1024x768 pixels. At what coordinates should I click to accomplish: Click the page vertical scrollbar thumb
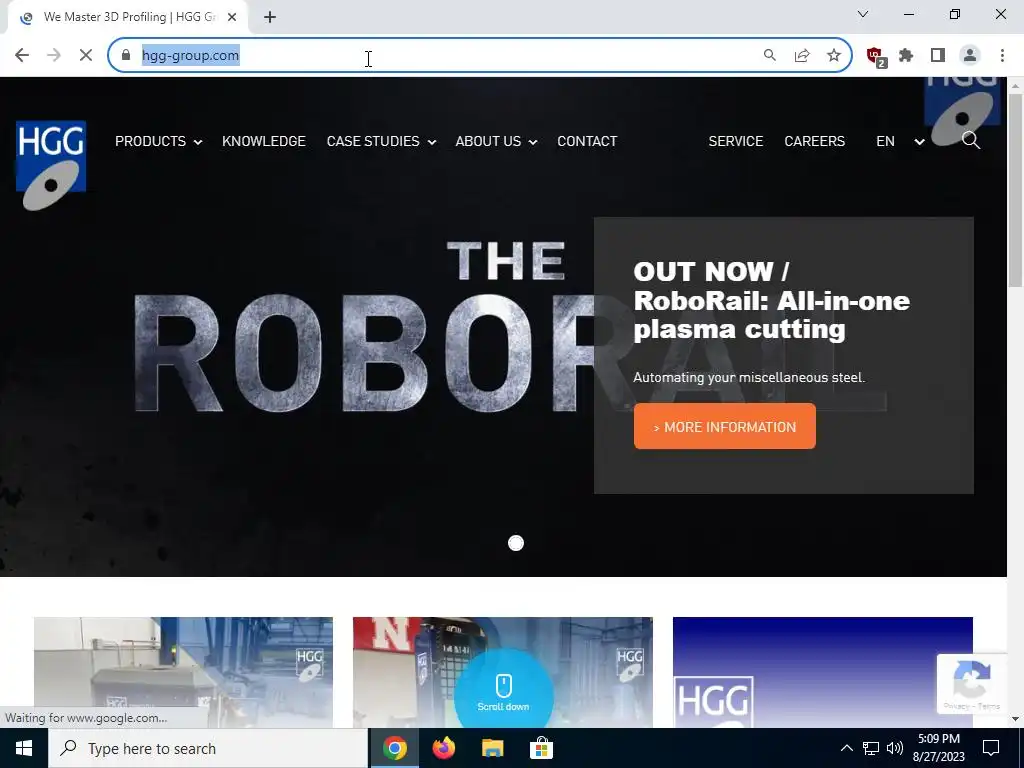point(1016,189)
